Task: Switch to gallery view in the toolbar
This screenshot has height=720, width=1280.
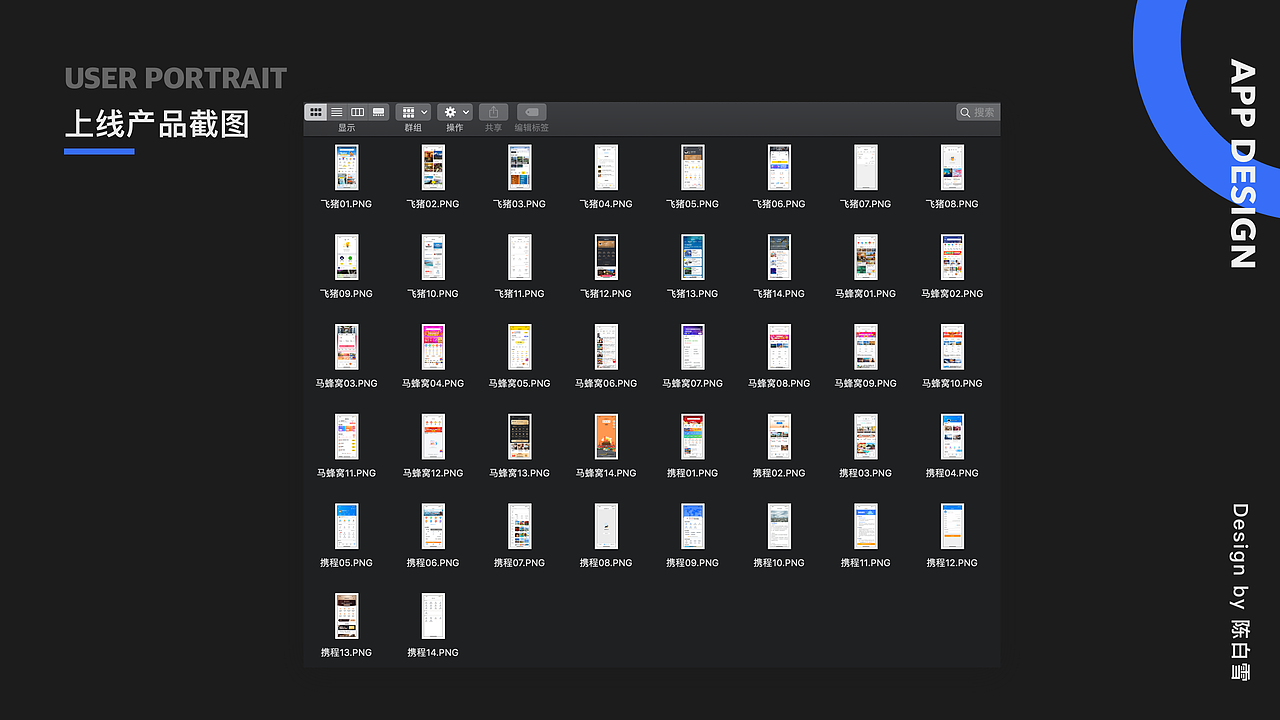Action: (x=378, y=112)
